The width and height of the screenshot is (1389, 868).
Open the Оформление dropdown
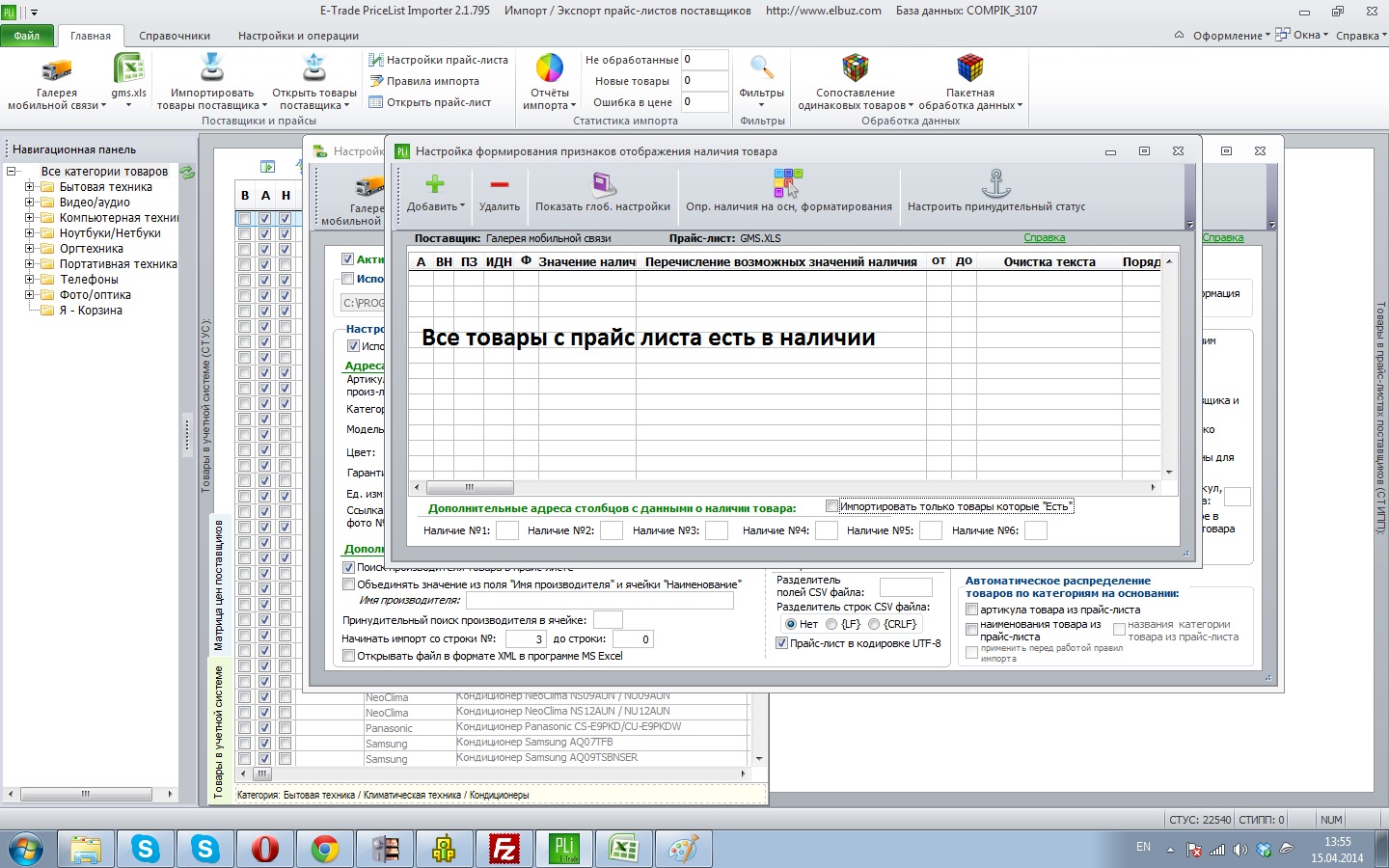(1231, 36)
